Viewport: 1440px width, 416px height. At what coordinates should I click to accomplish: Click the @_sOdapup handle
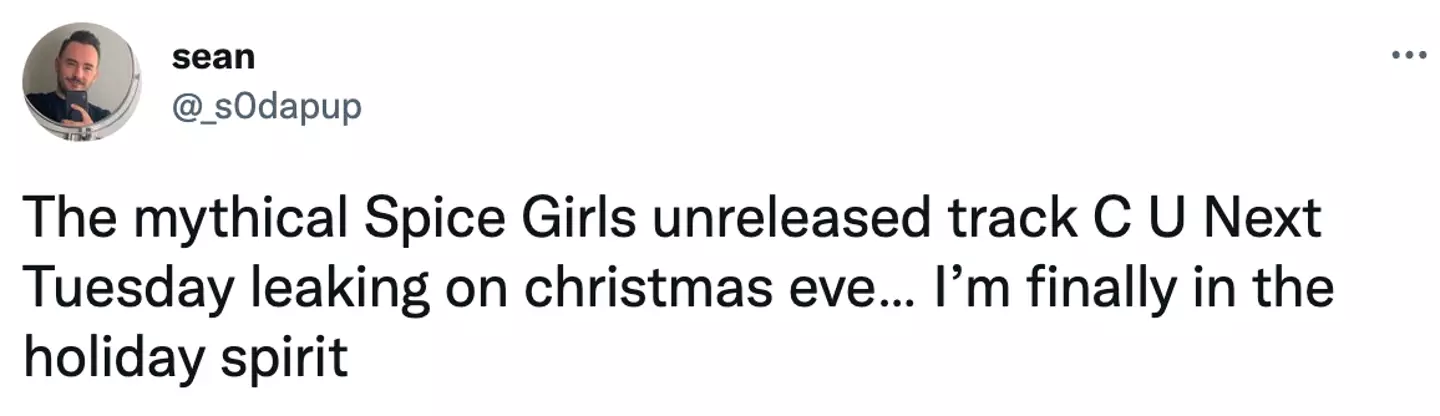click(x=265, y=106)
